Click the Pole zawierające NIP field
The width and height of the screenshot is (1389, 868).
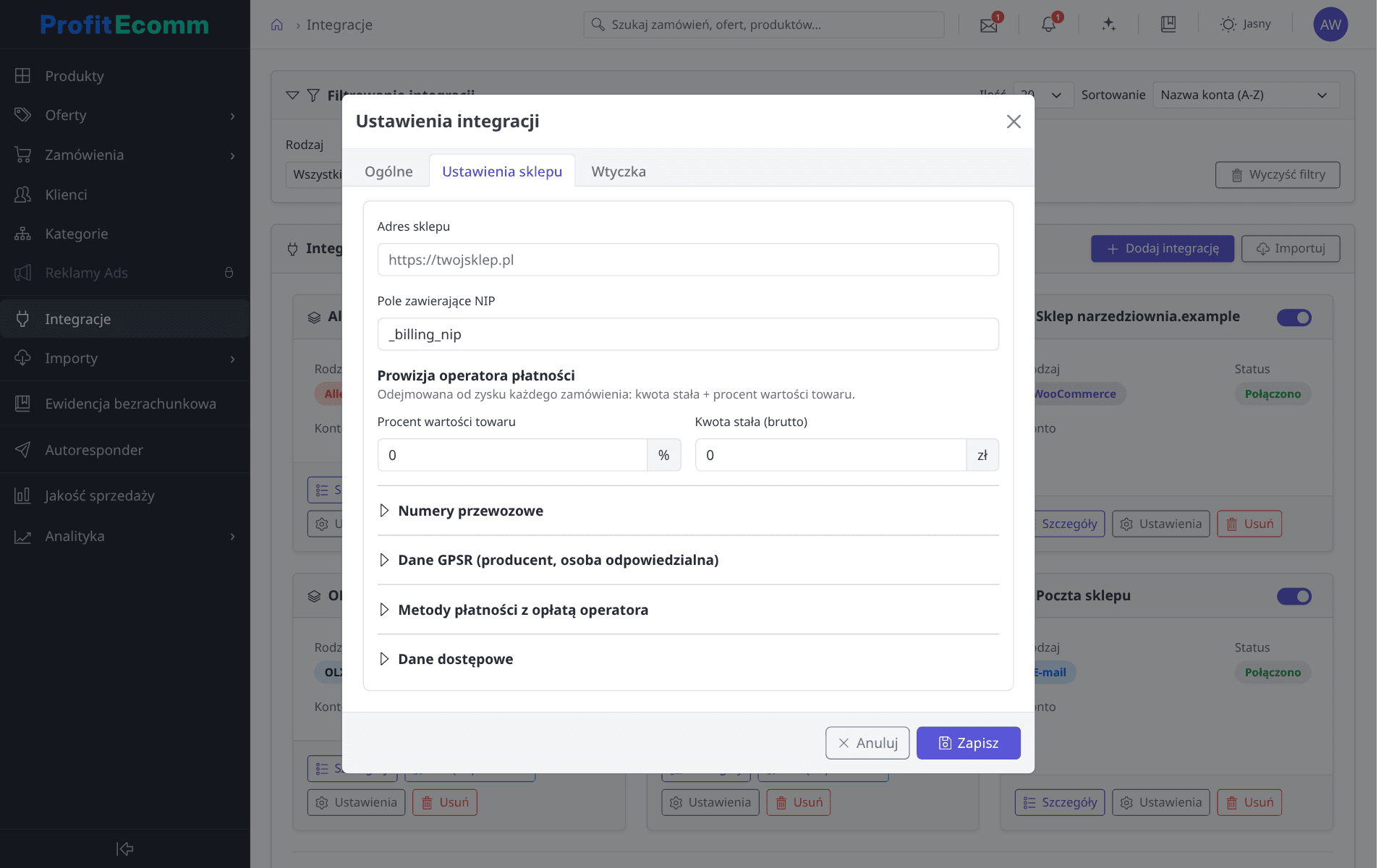click(x=688, y=334)
